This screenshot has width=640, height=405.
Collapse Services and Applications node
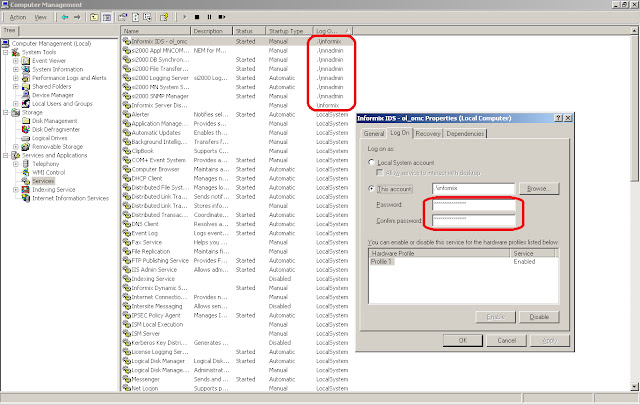point(6,155)
